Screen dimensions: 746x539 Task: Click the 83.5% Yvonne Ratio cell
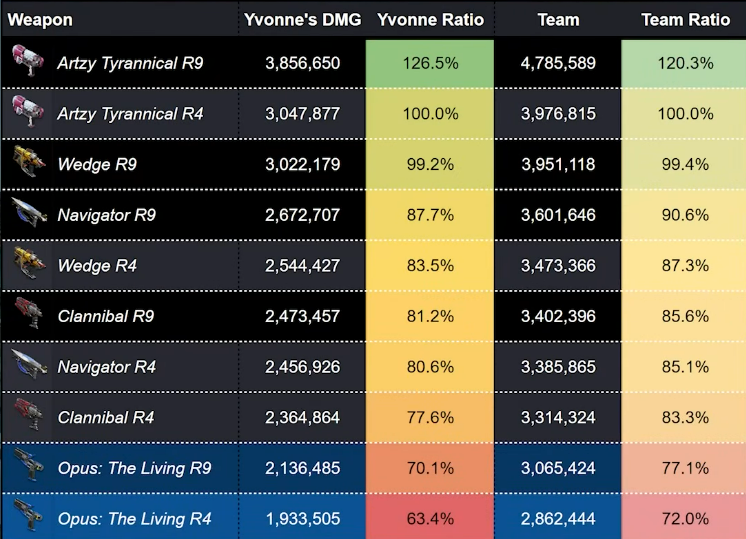pos(430,265)
